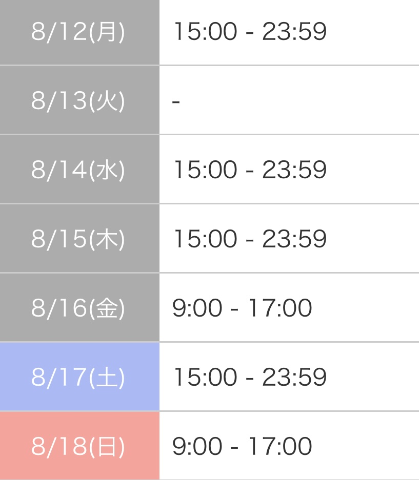Screen dimensions: 419x480
Task: Click the red 8/18(日) Sunday cell
Action: click(x=79, y=446)
